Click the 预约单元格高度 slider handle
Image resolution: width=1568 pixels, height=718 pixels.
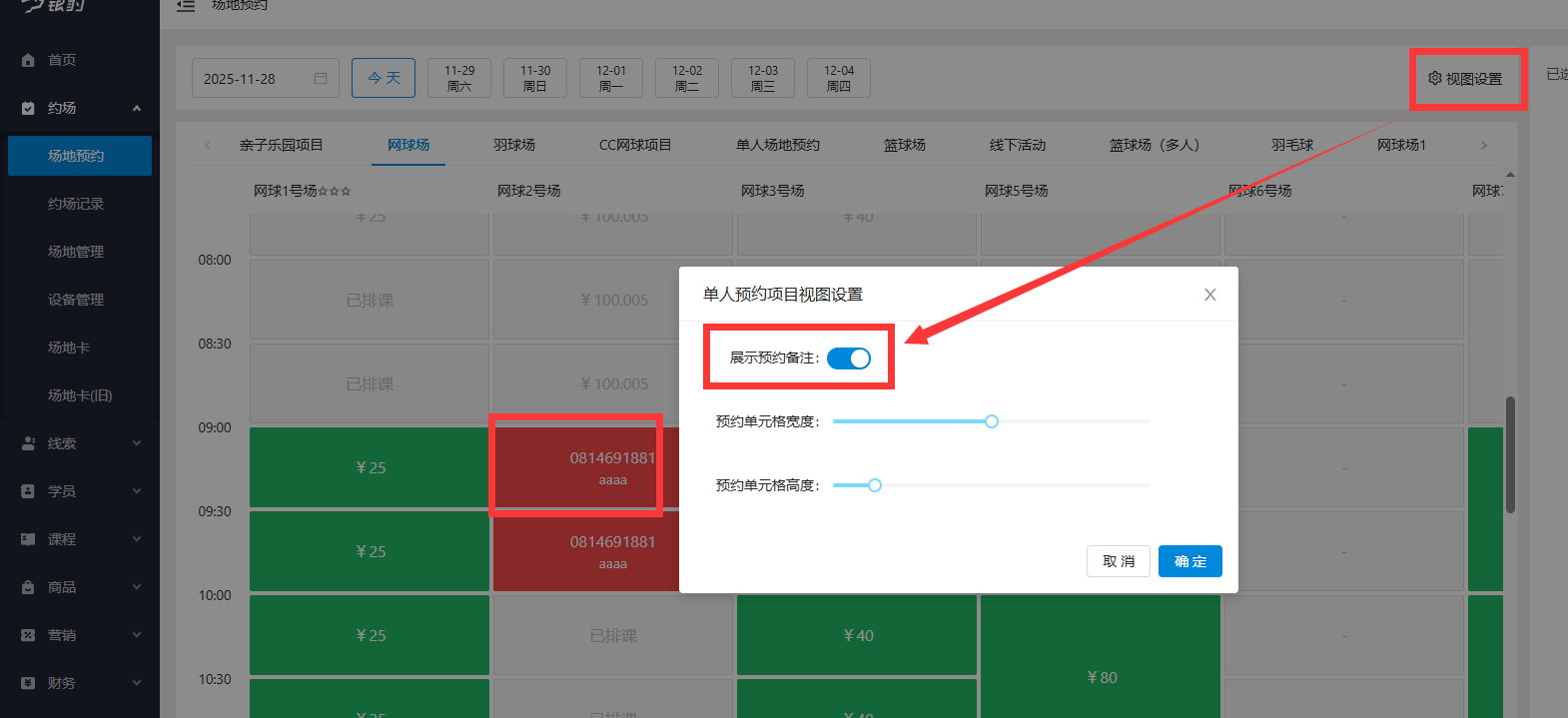coord(875,485)
